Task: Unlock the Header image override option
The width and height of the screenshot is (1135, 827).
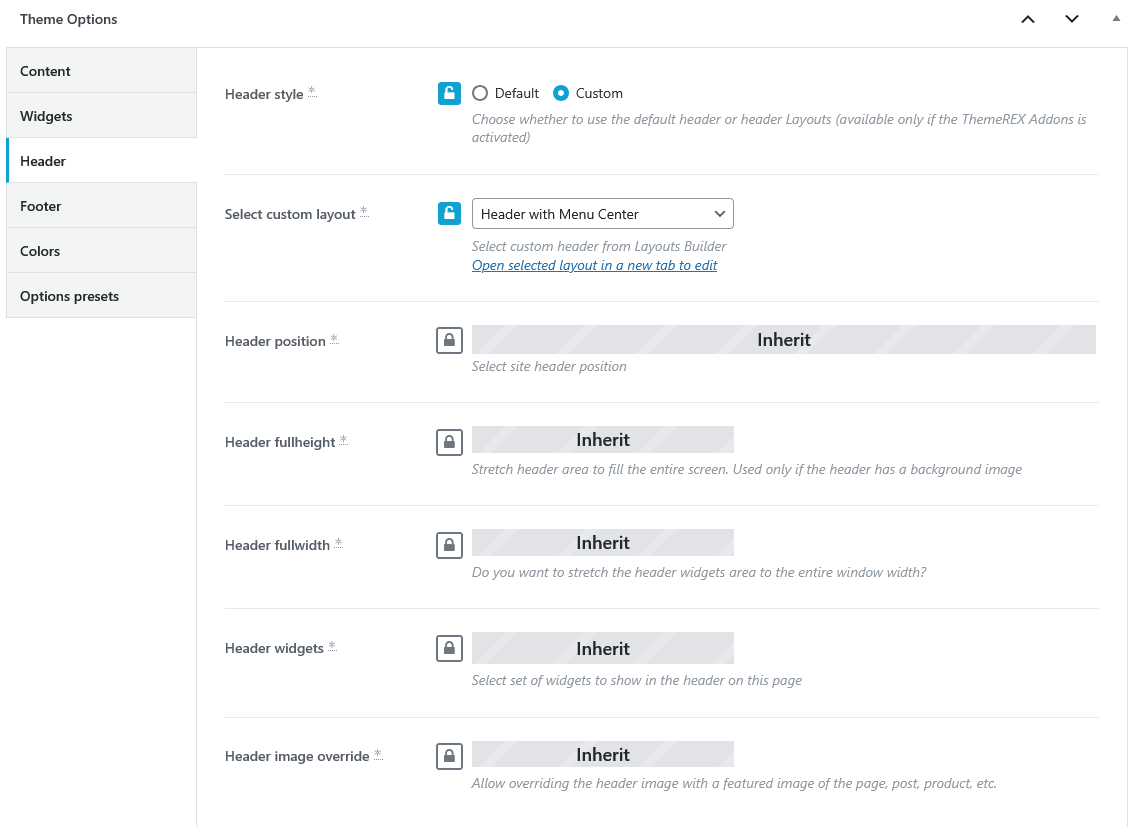Action: click(x=449, y=756)
